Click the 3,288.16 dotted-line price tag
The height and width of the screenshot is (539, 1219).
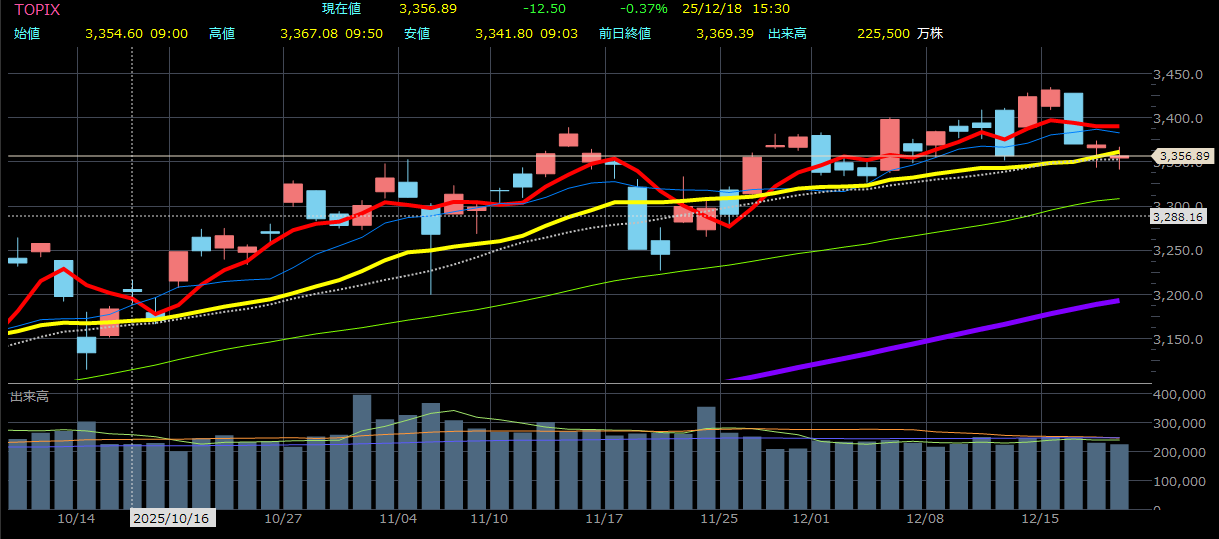[1178, 216]
